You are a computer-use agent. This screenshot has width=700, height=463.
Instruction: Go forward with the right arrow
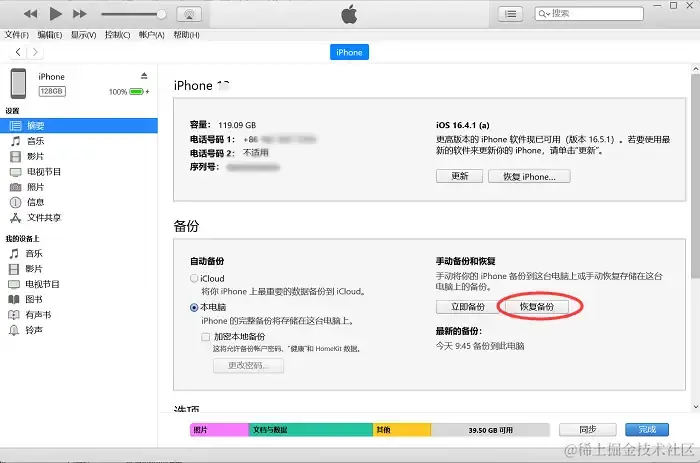(x=35, y=52)
